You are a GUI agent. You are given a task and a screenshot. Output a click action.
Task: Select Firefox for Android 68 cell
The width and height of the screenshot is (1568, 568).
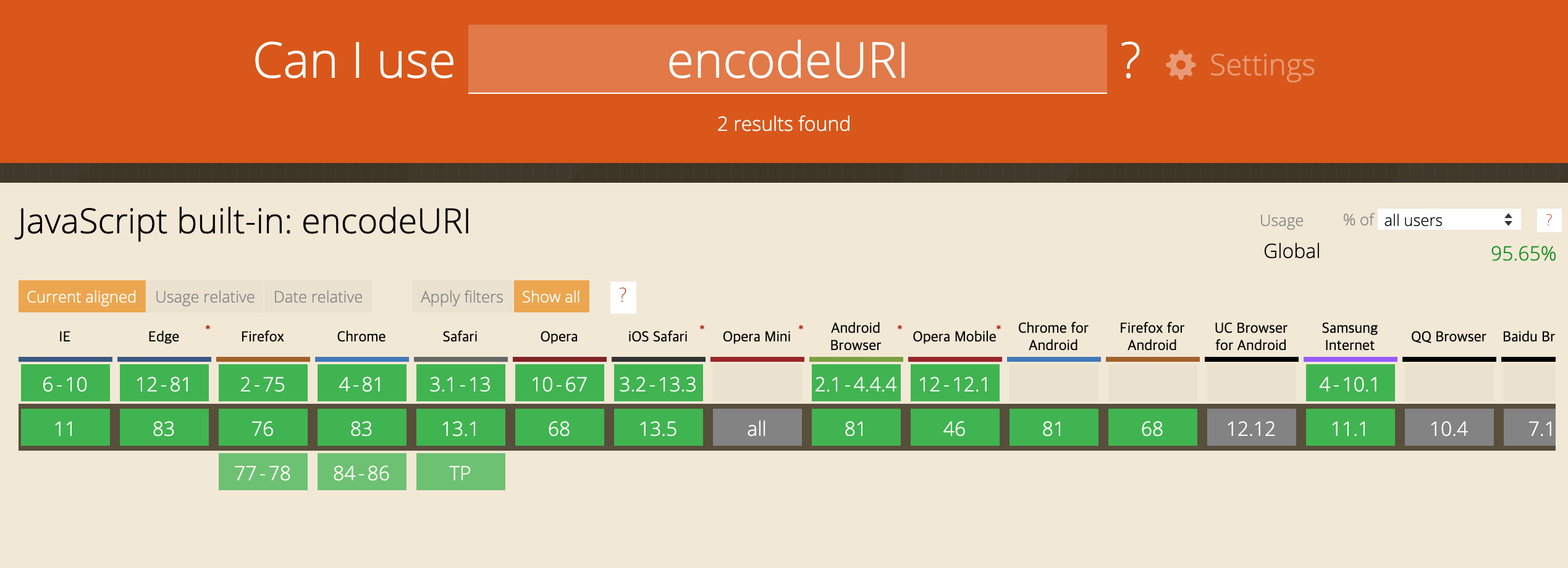click(1153, 427)
